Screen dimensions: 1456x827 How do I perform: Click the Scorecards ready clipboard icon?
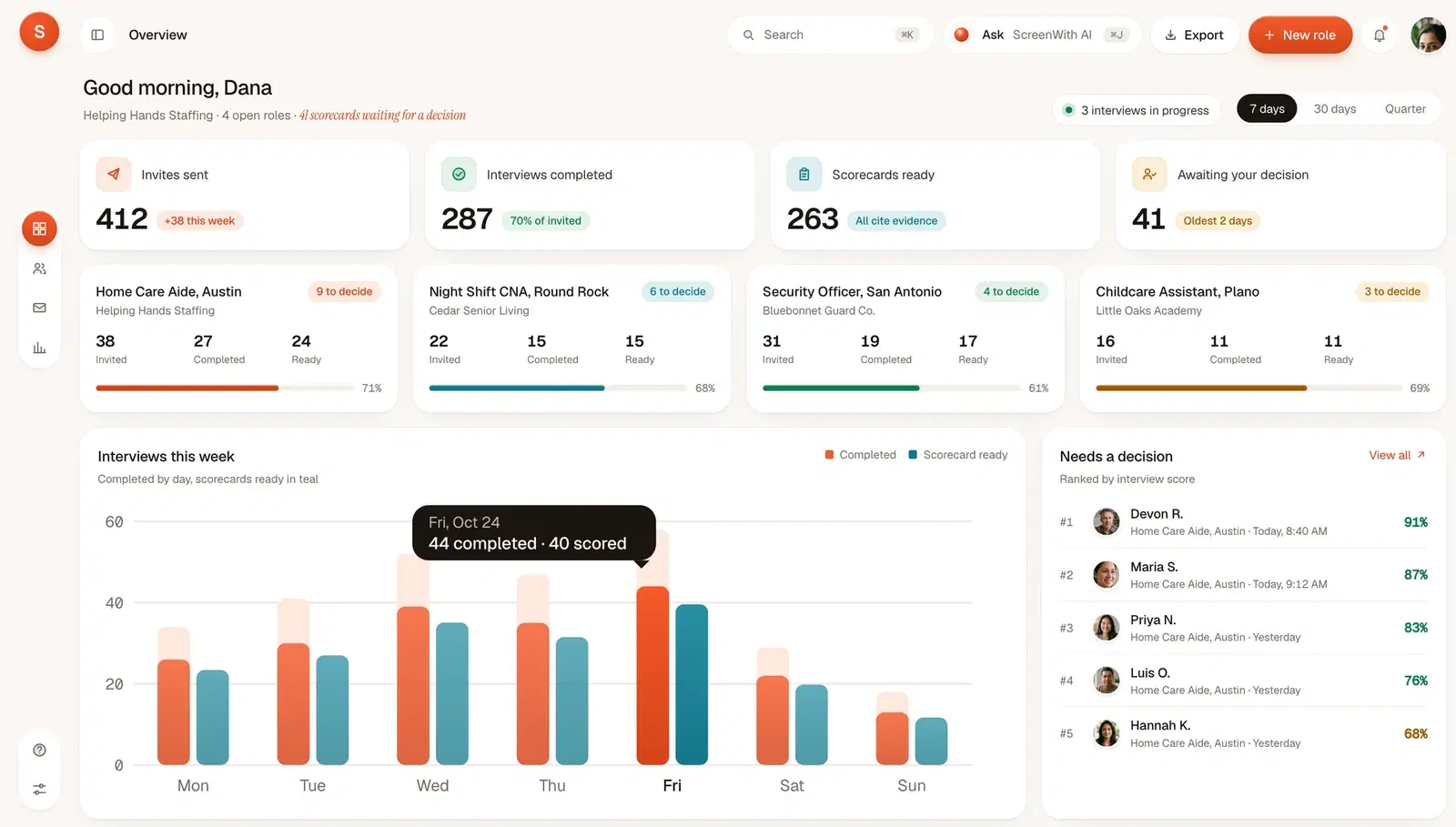pos(804,174)
